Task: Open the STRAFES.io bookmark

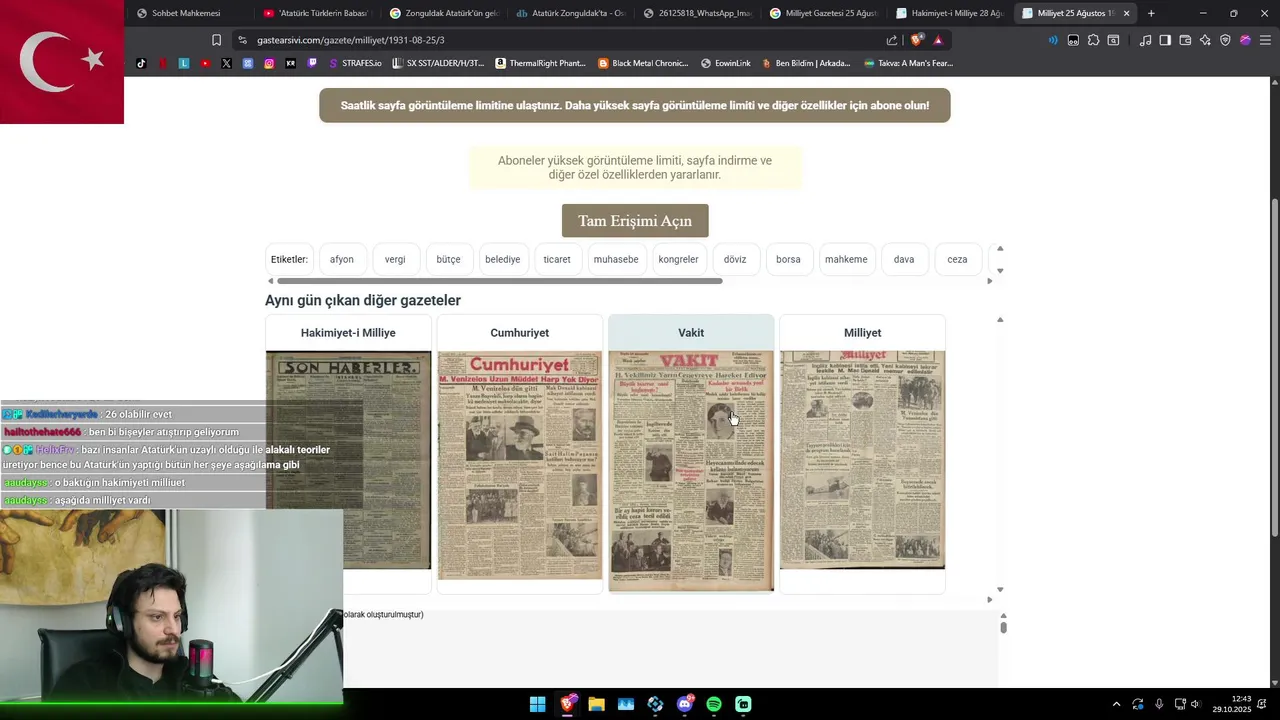Action: (x=355, y=63)
